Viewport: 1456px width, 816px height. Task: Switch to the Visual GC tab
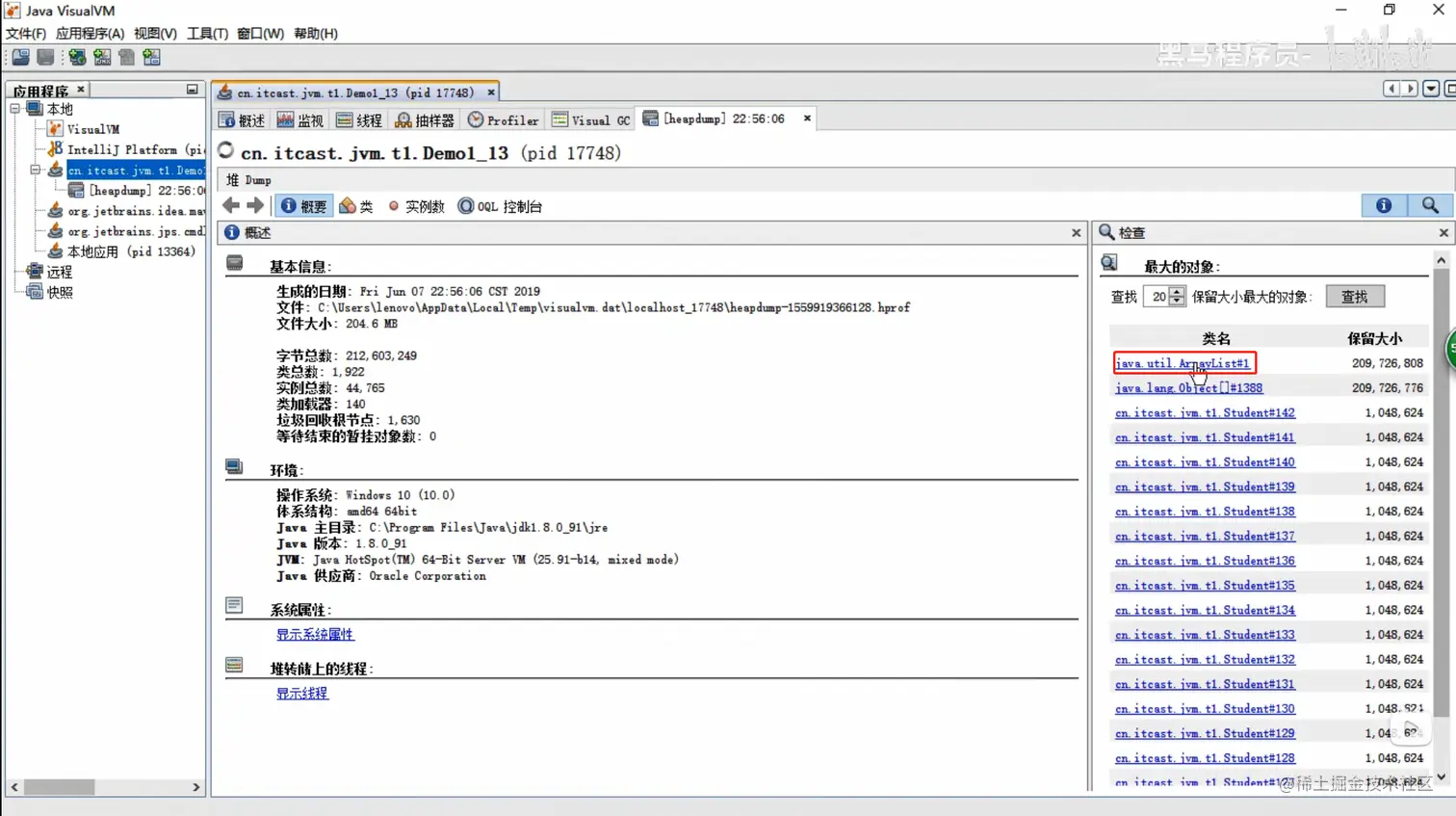[x=591, y=119]
